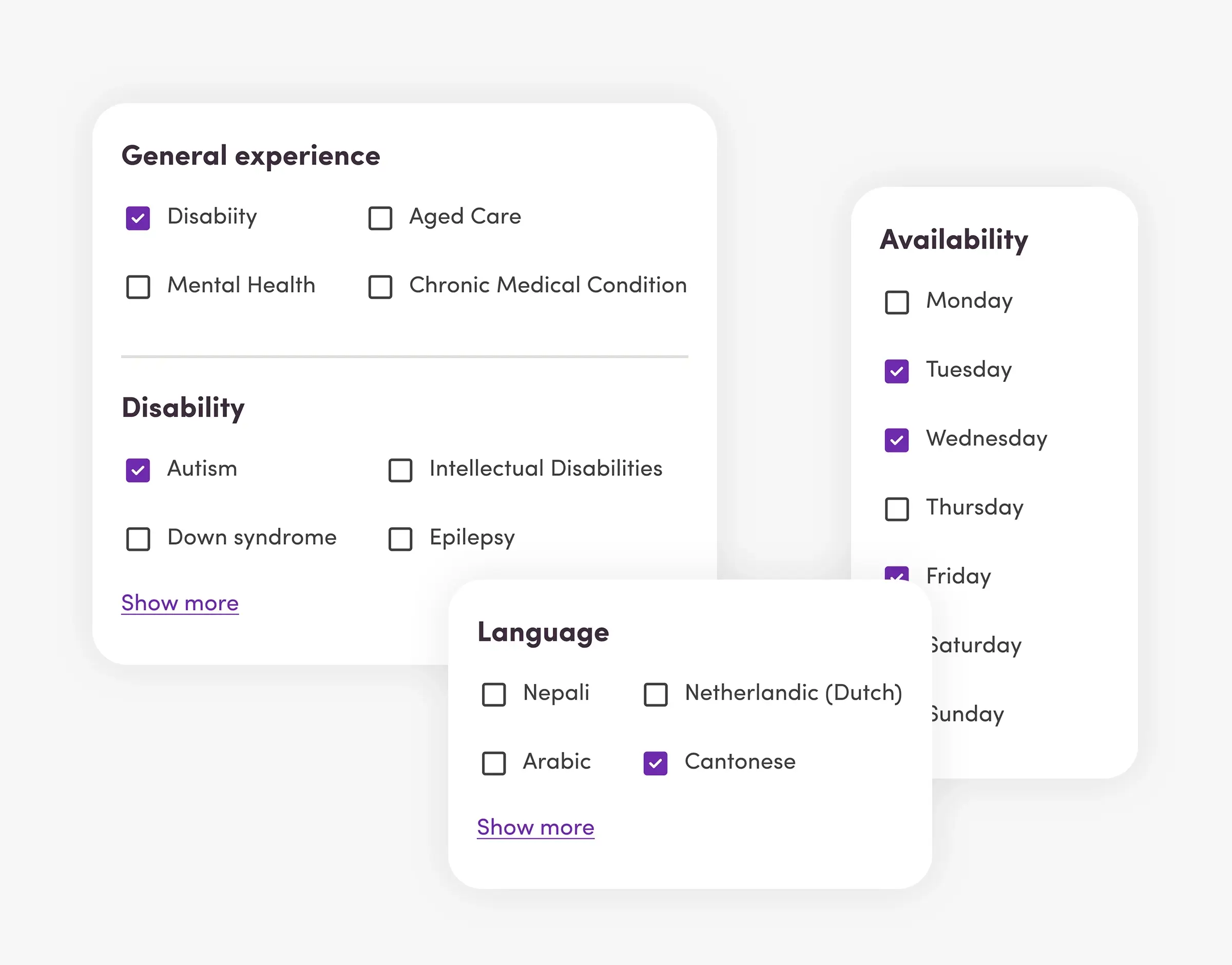Click the Friday label

point(958,576)
